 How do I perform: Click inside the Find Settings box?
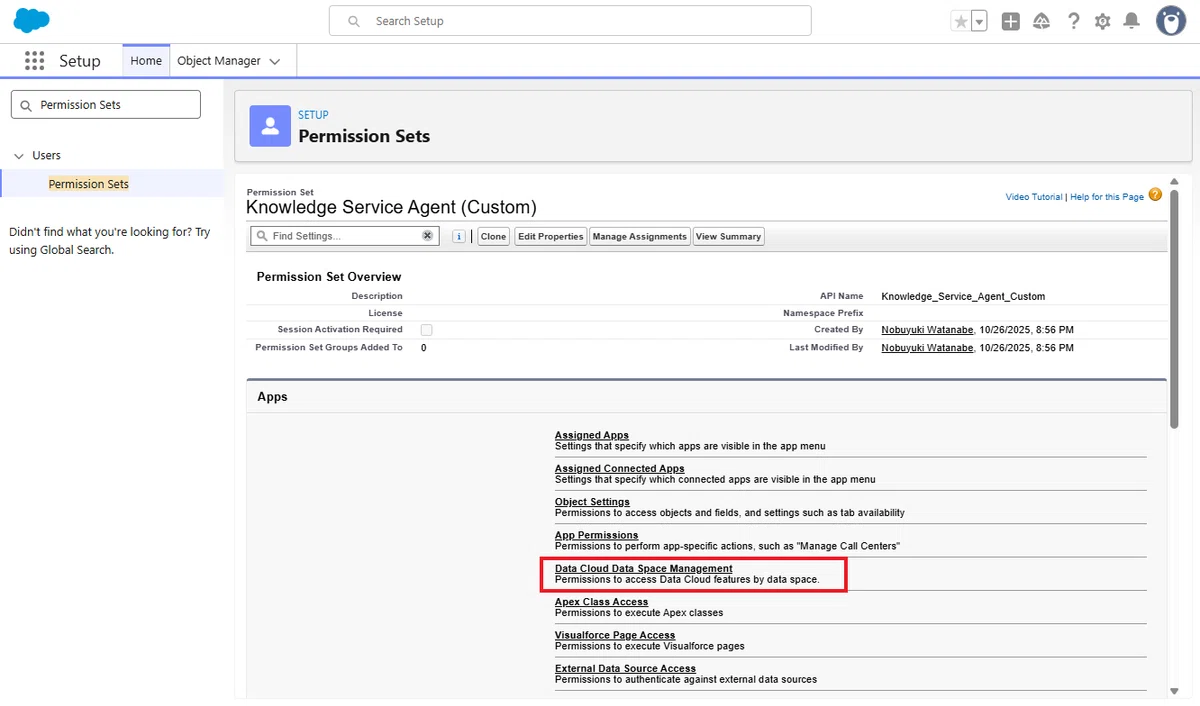coord(345,236)
